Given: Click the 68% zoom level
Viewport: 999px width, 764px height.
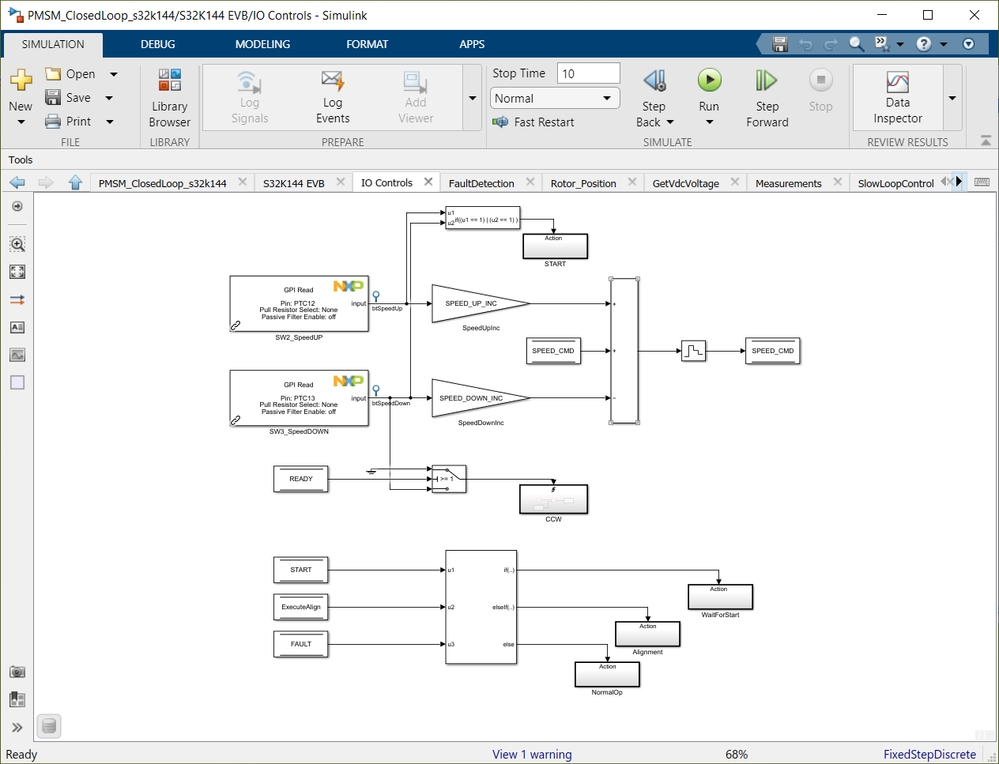Looking at the screenshot, I should coord(737,754).
